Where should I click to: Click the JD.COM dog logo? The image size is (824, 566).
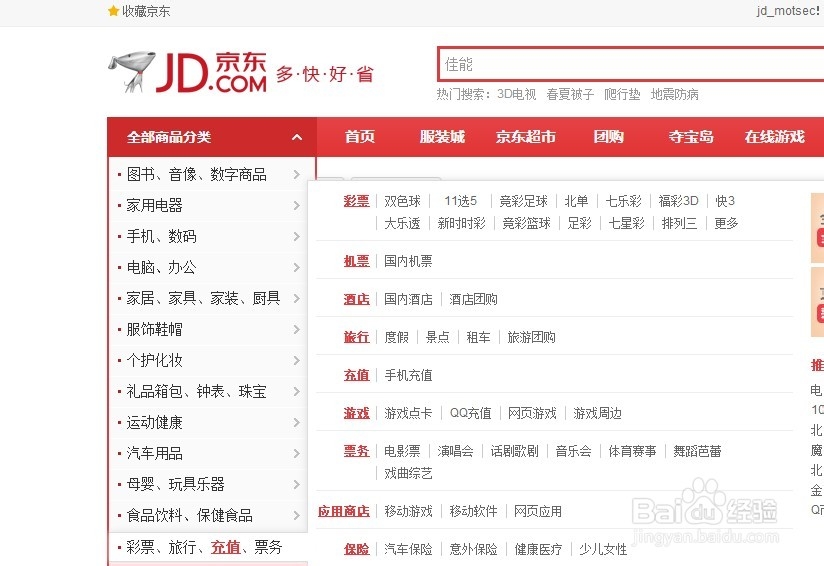coord(188,72)
